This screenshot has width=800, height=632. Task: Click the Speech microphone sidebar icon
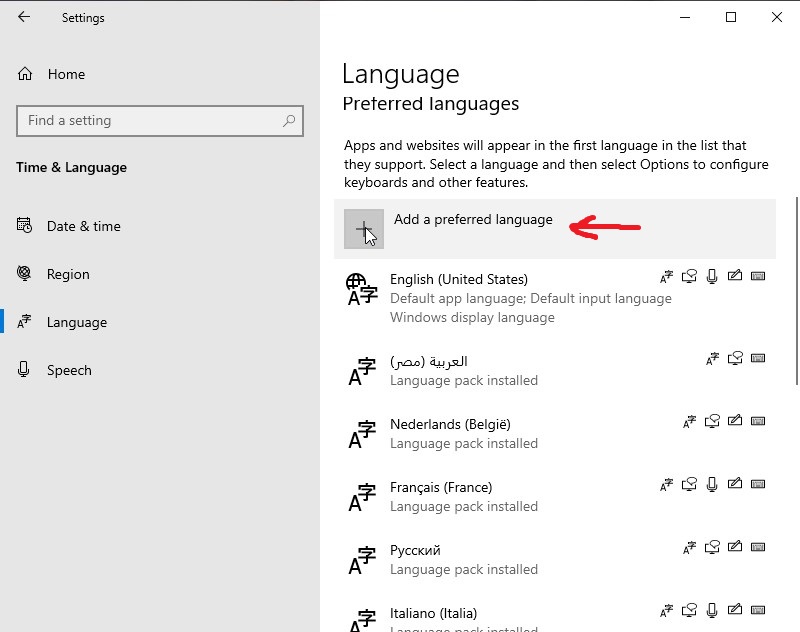(x=23, y=369)
